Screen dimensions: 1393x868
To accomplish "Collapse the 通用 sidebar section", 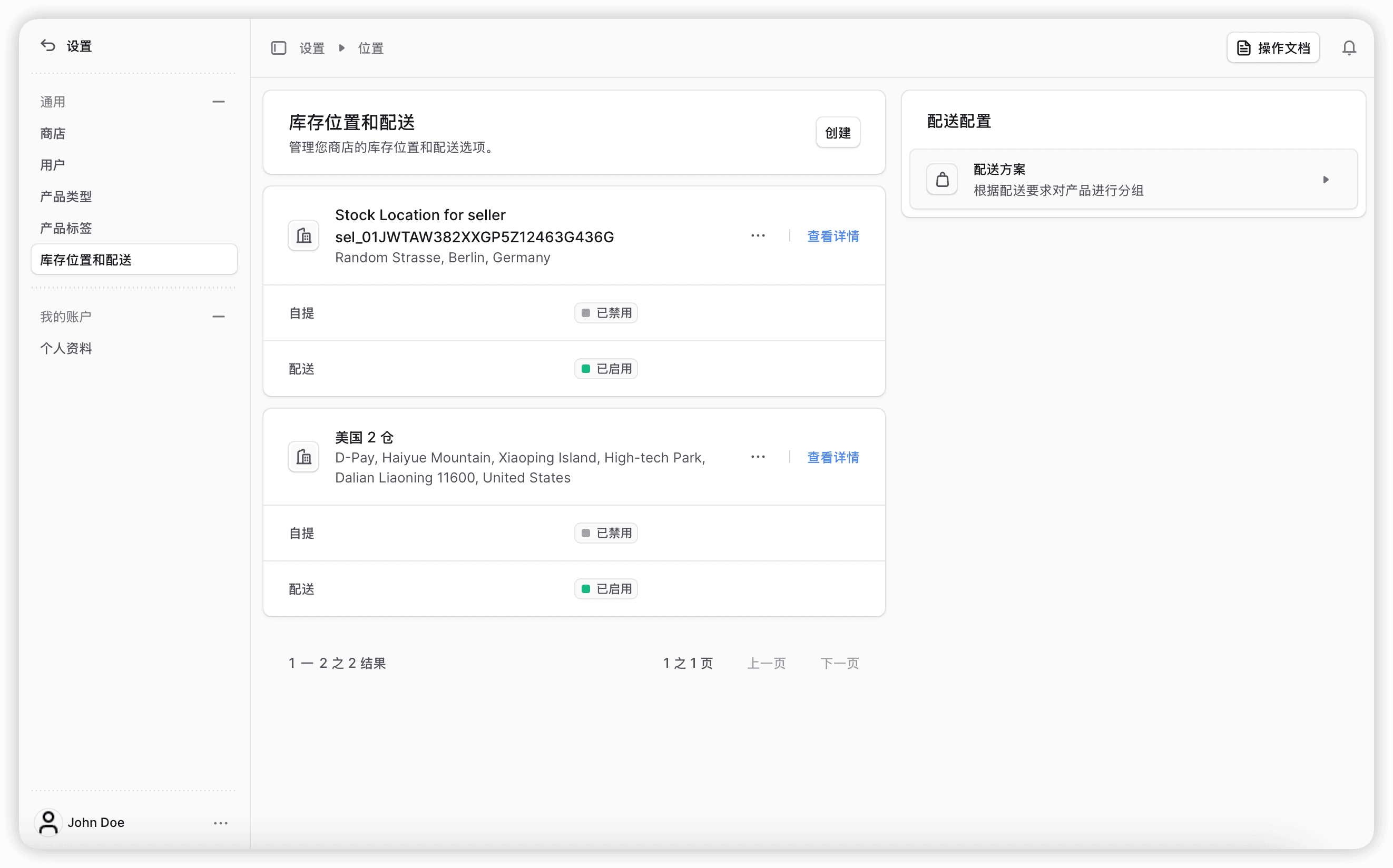I will pyautogui.click(x=218, y=102).
